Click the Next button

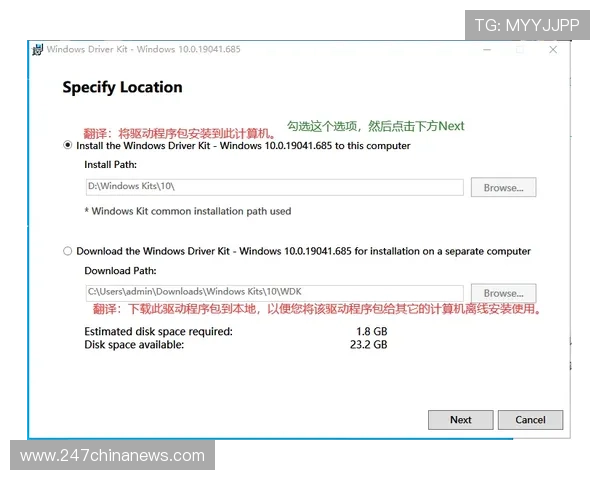[460, 420]
